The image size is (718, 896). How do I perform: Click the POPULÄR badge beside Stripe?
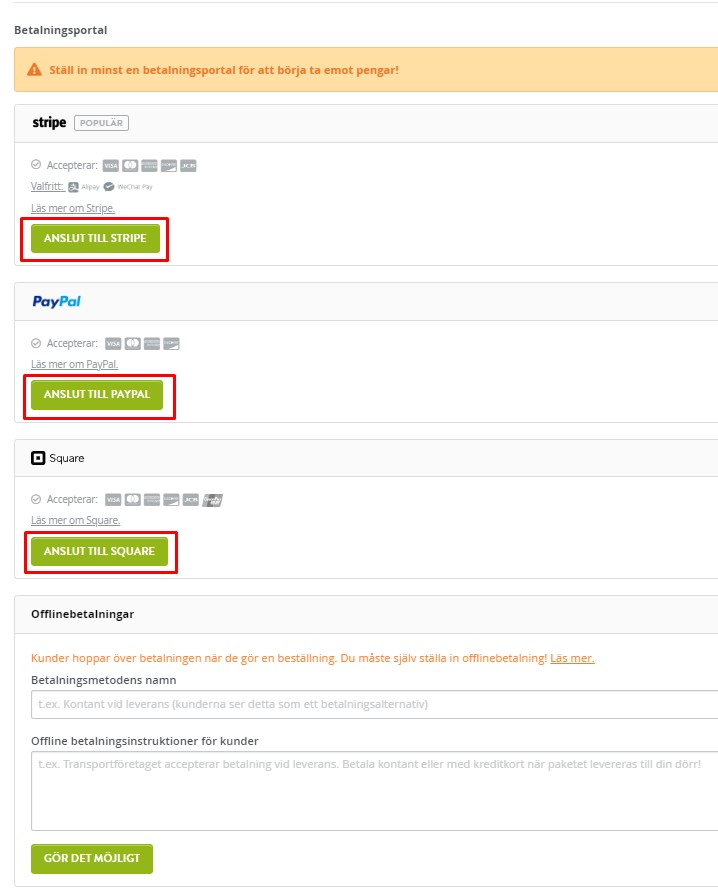click(101, 123)
